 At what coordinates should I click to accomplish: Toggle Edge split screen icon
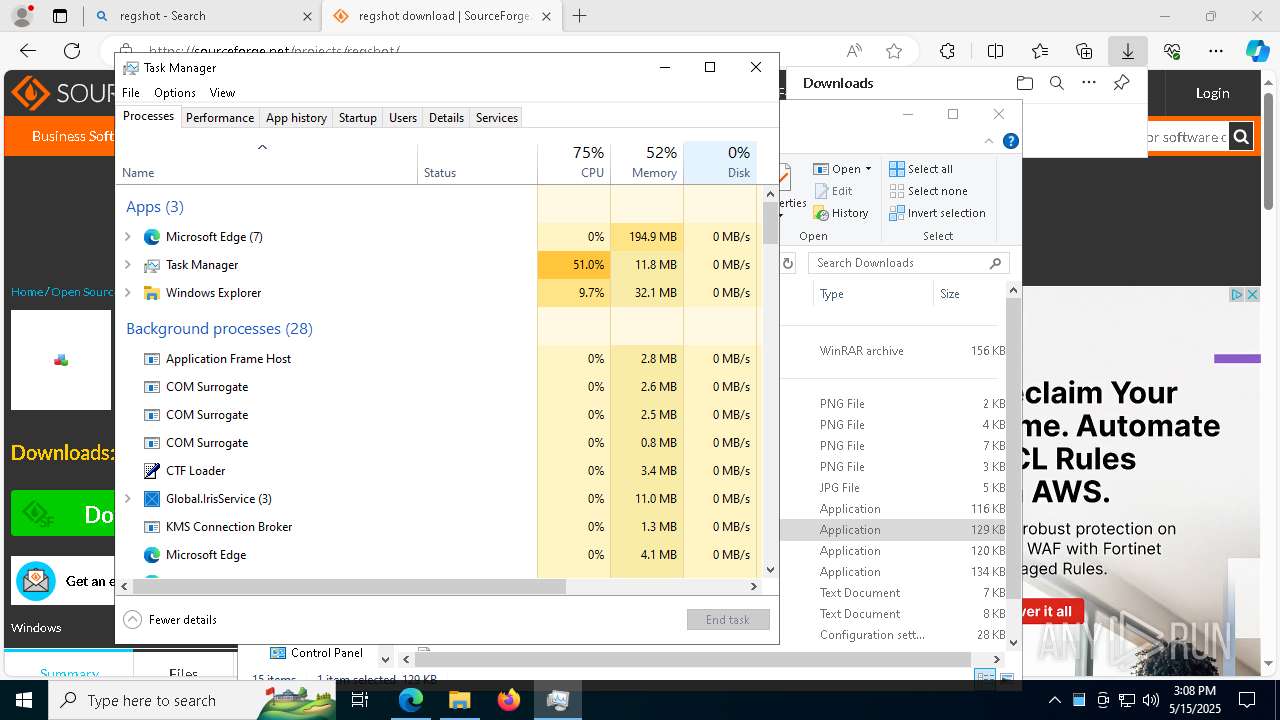995,51
